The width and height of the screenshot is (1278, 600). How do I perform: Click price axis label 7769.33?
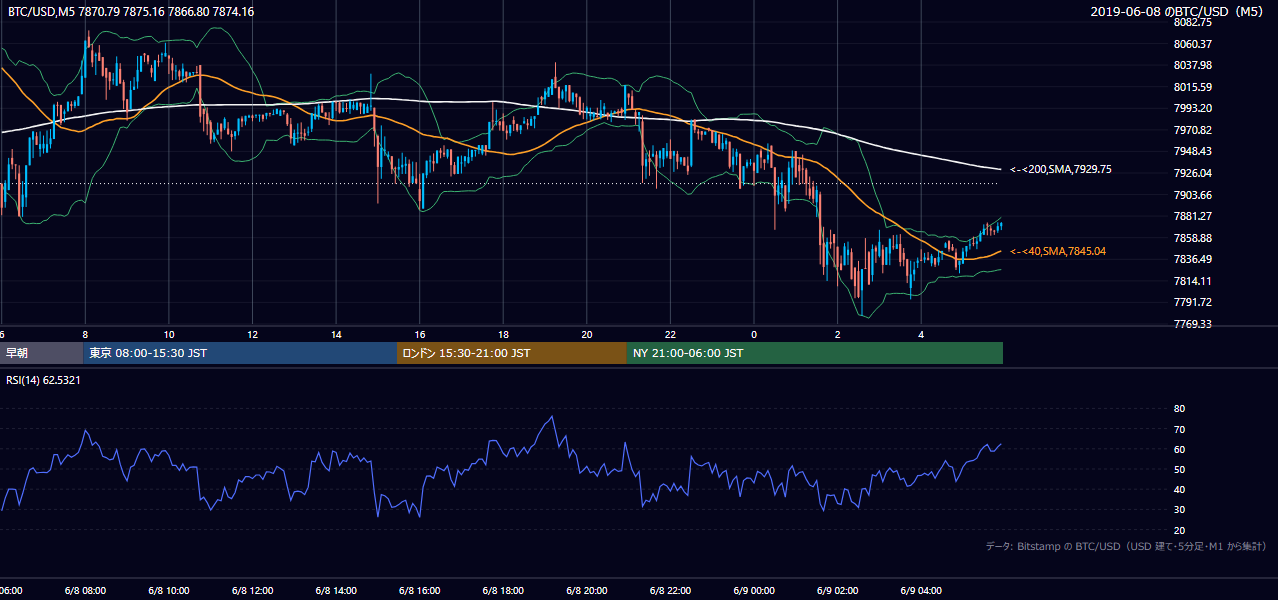[1193, 324]
